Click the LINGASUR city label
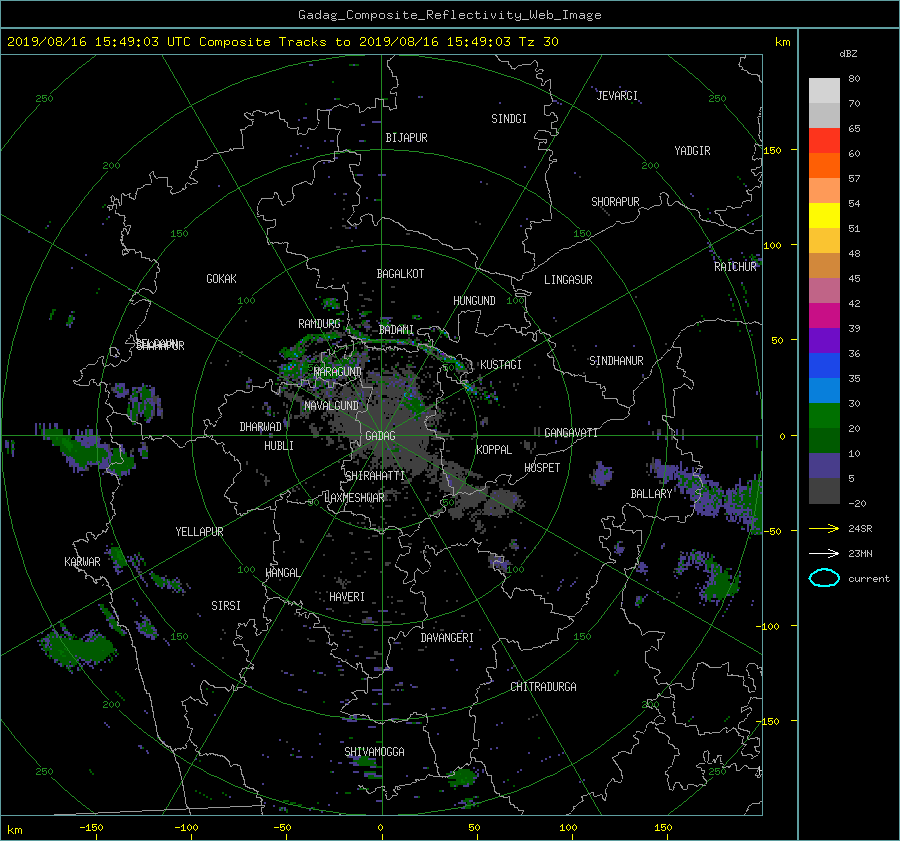Image resolution: width=900 pixels, height=841 pixels. pyautogui.click(x=568, y=280)
